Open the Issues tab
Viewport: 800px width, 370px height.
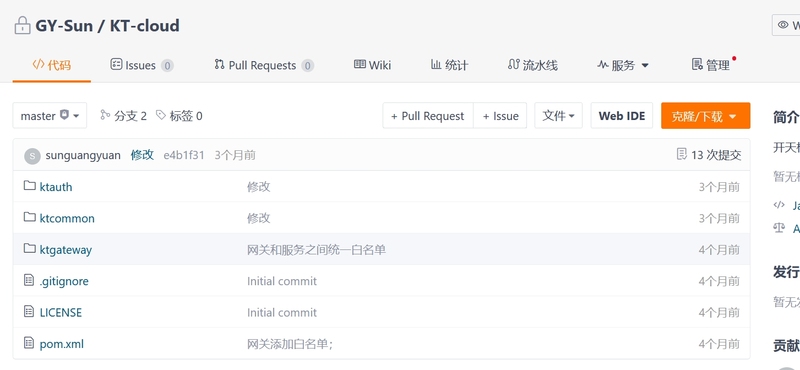point(142,65)
